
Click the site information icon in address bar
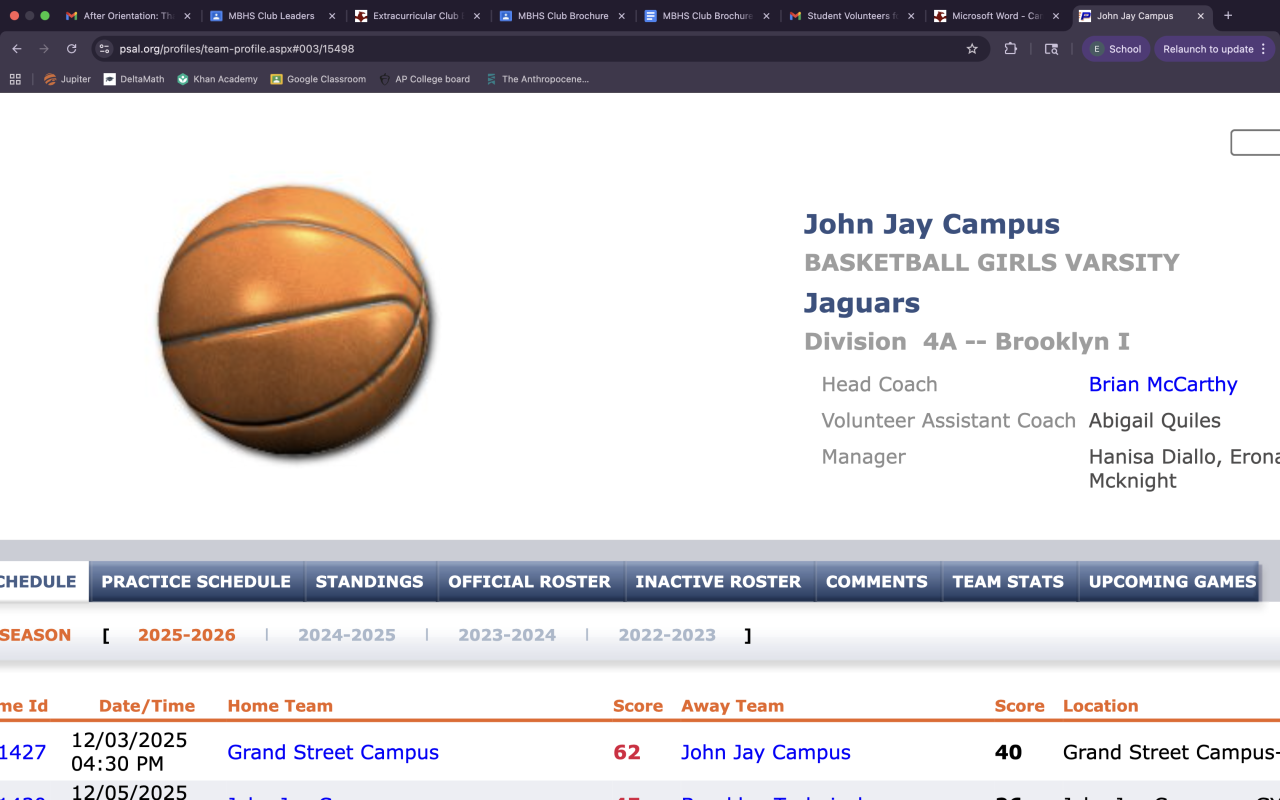coord(104,49)
